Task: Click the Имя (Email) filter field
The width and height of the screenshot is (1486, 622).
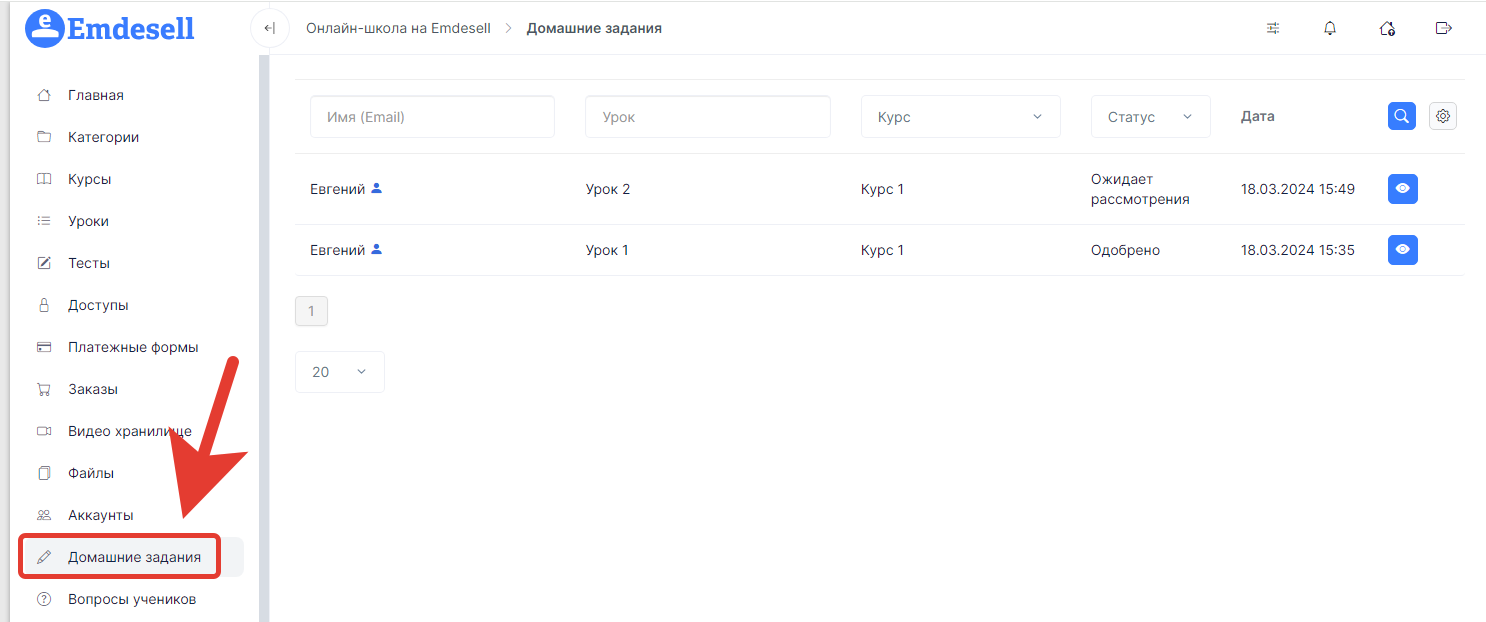Action: click(x=432, y=116)
